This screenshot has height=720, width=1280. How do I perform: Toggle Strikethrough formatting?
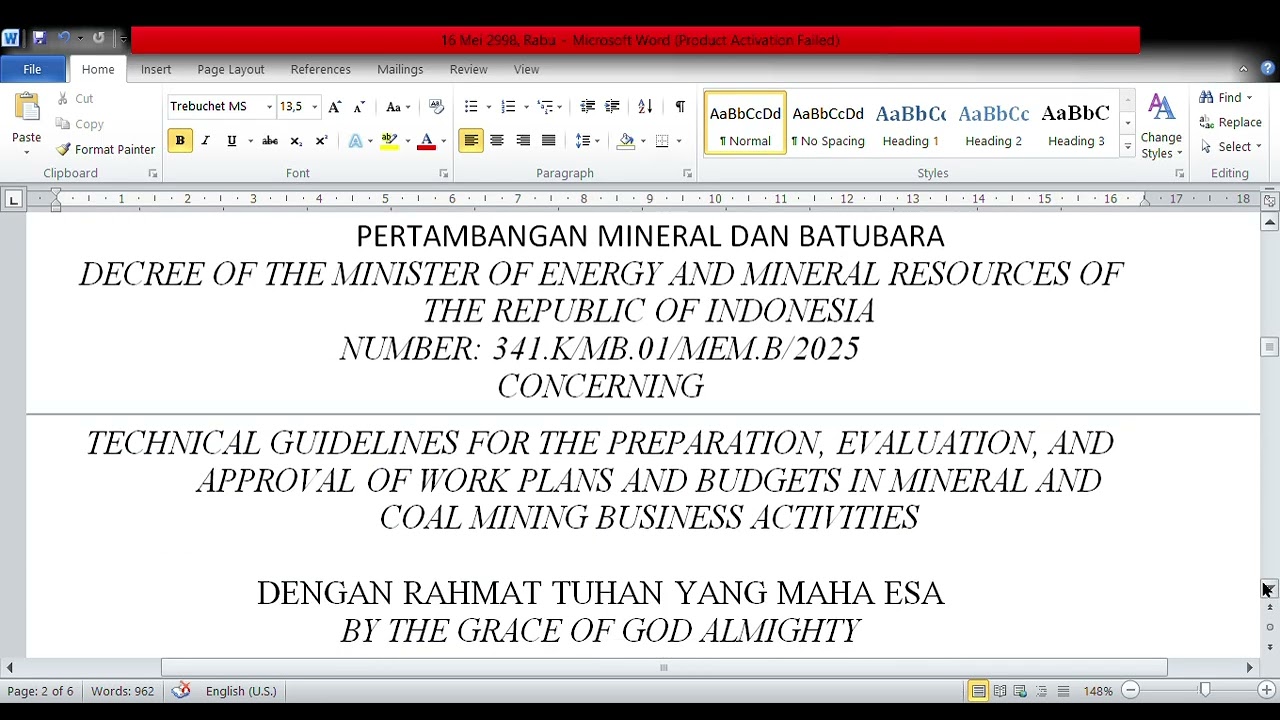point(270,141)
